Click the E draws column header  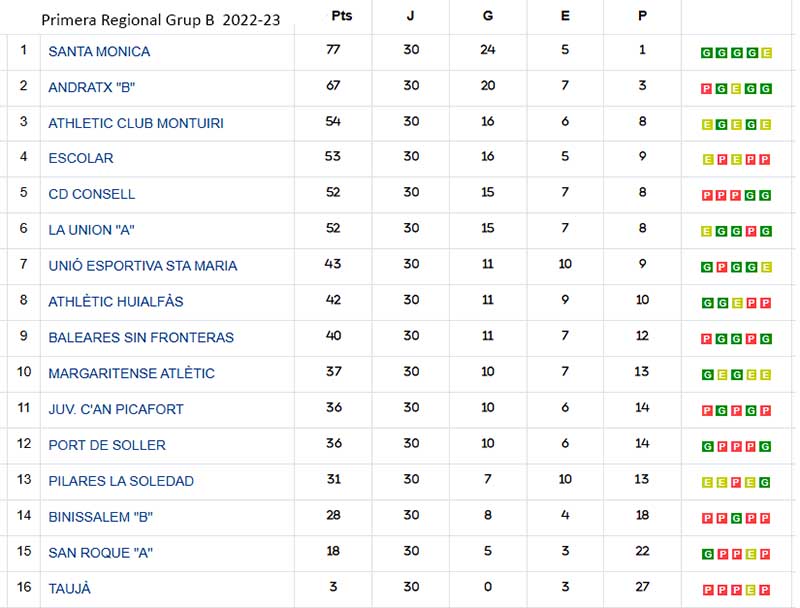[565, 16]
